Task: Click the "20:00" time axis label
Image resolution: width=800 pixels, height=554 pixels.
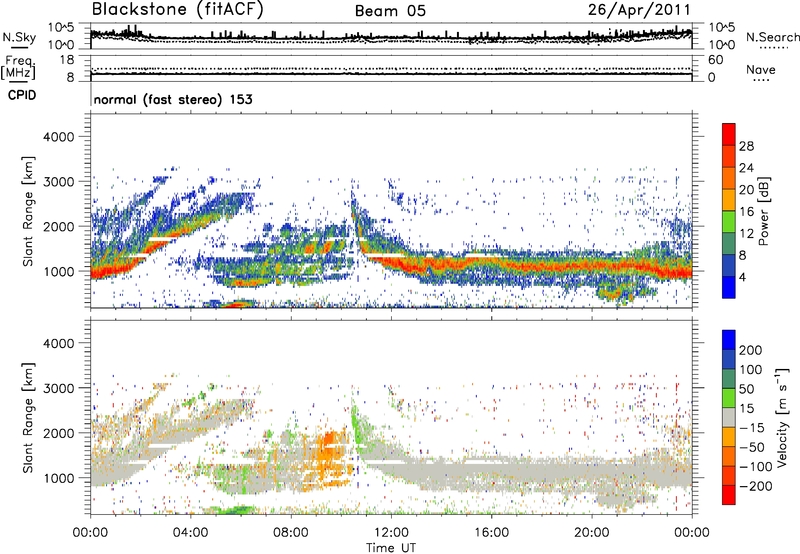Action: point(592,533)
